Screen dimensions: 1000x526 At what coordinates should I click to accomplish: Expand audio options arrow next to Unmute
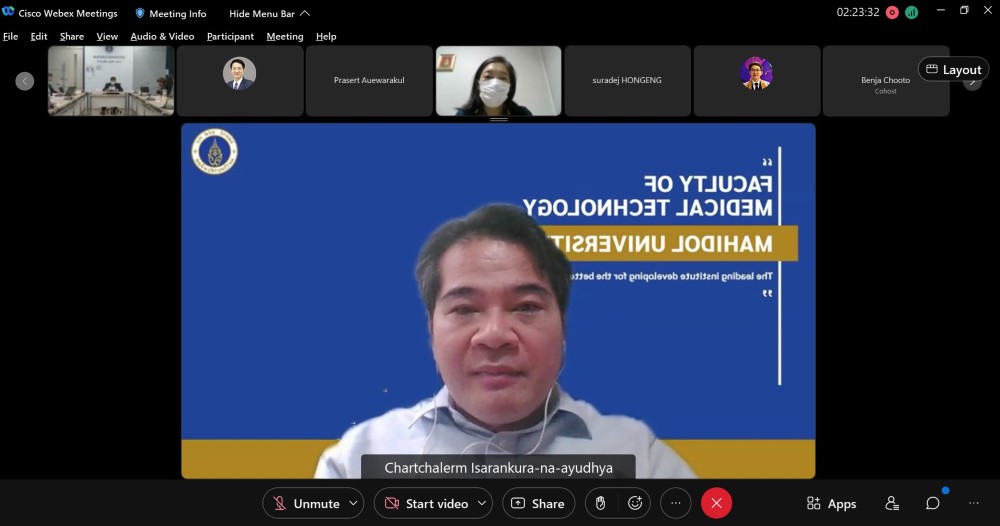pos(353,503)
